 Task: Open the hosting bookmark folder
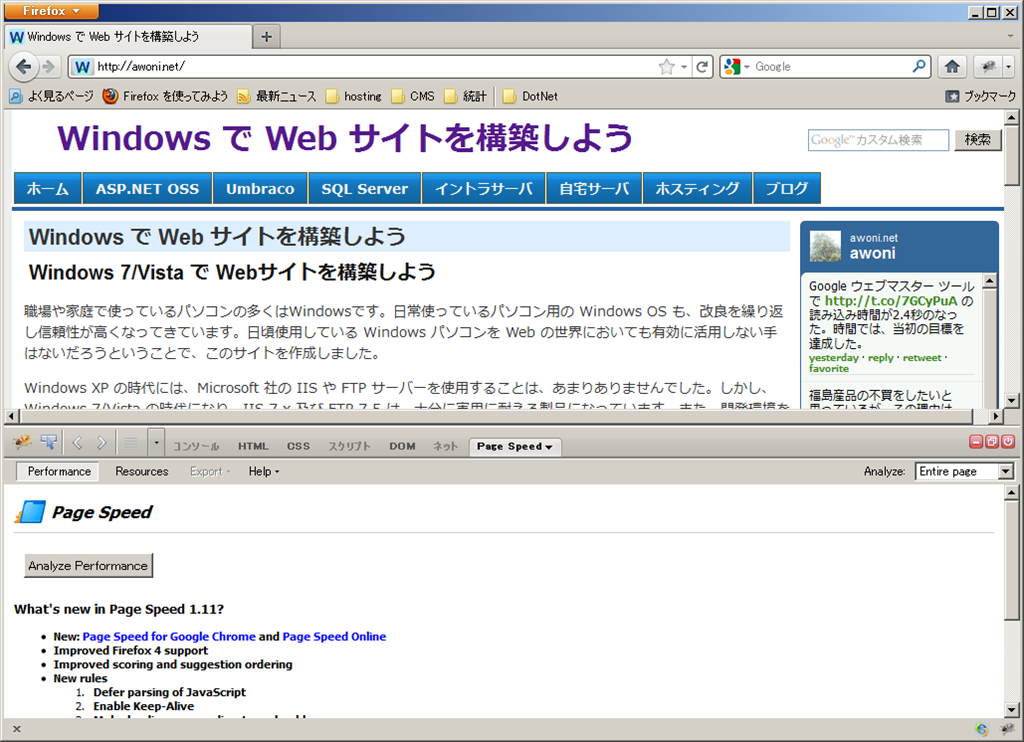click(353, 96)
